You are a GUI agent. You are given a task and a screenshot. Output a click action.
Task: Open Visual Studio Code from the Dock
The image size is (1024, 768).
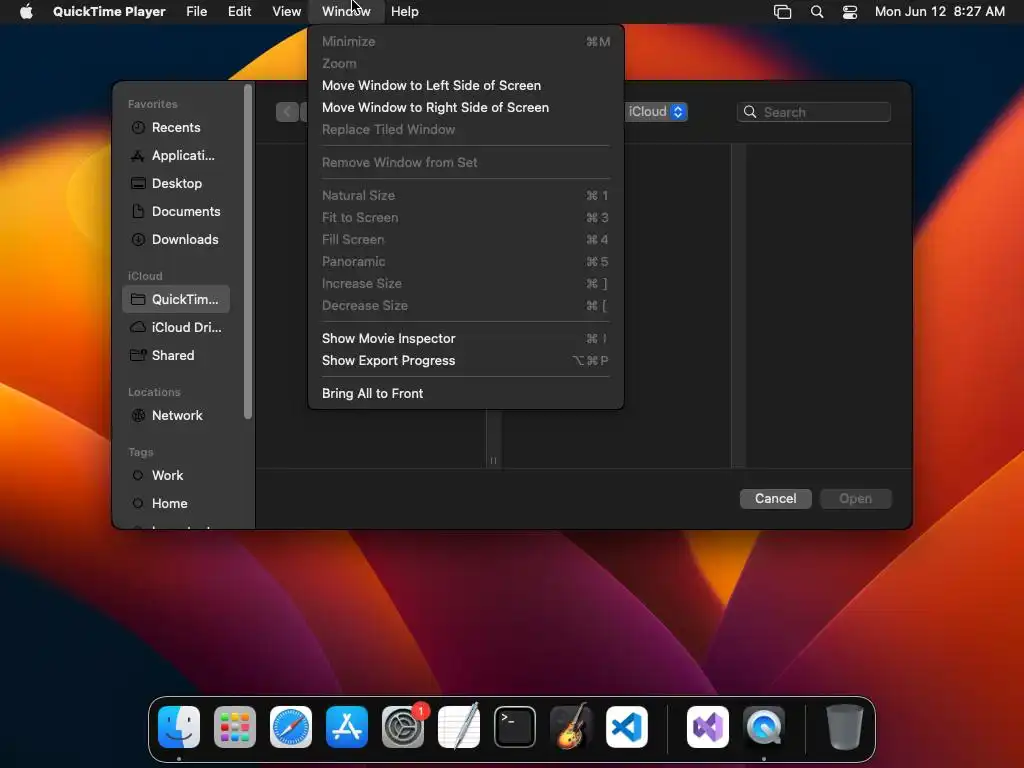click(x=627, y=727)
